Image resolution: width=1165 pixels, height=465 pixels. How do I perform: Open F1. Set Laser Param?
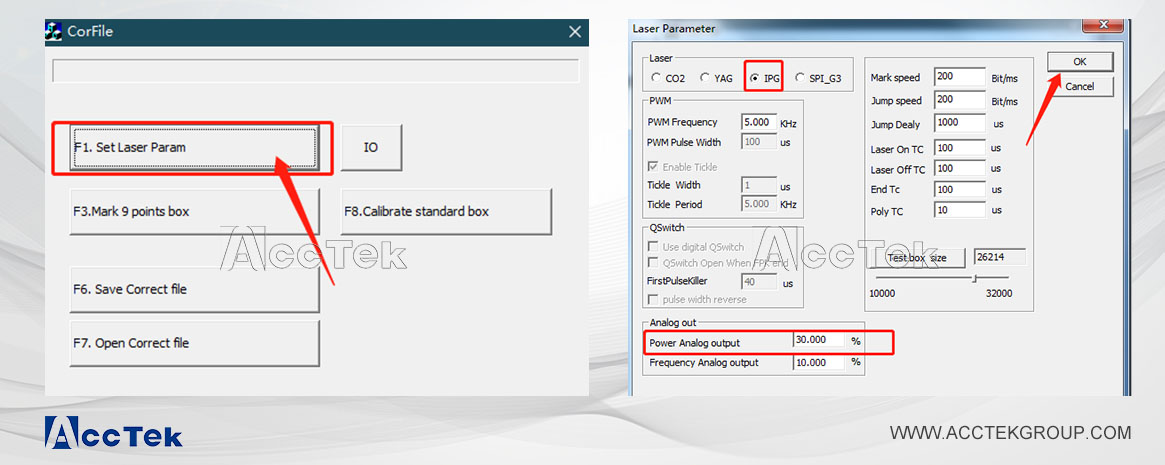195,148
